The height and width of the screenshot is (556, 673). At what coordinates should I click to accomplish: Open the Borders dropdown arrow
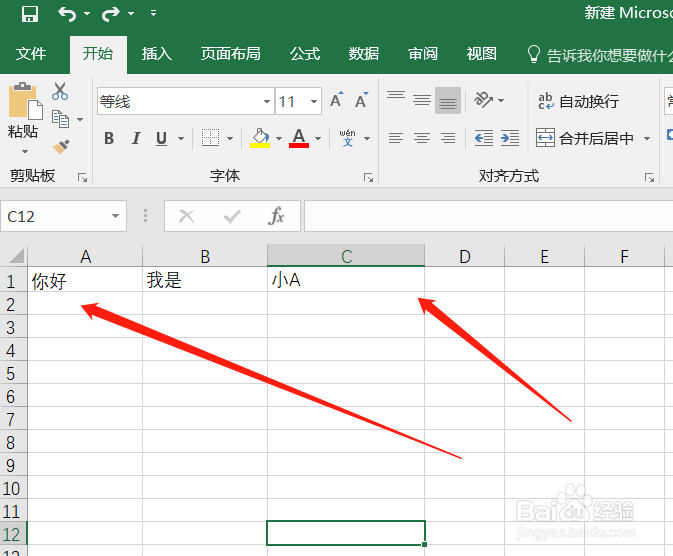[x=230, y=138]
